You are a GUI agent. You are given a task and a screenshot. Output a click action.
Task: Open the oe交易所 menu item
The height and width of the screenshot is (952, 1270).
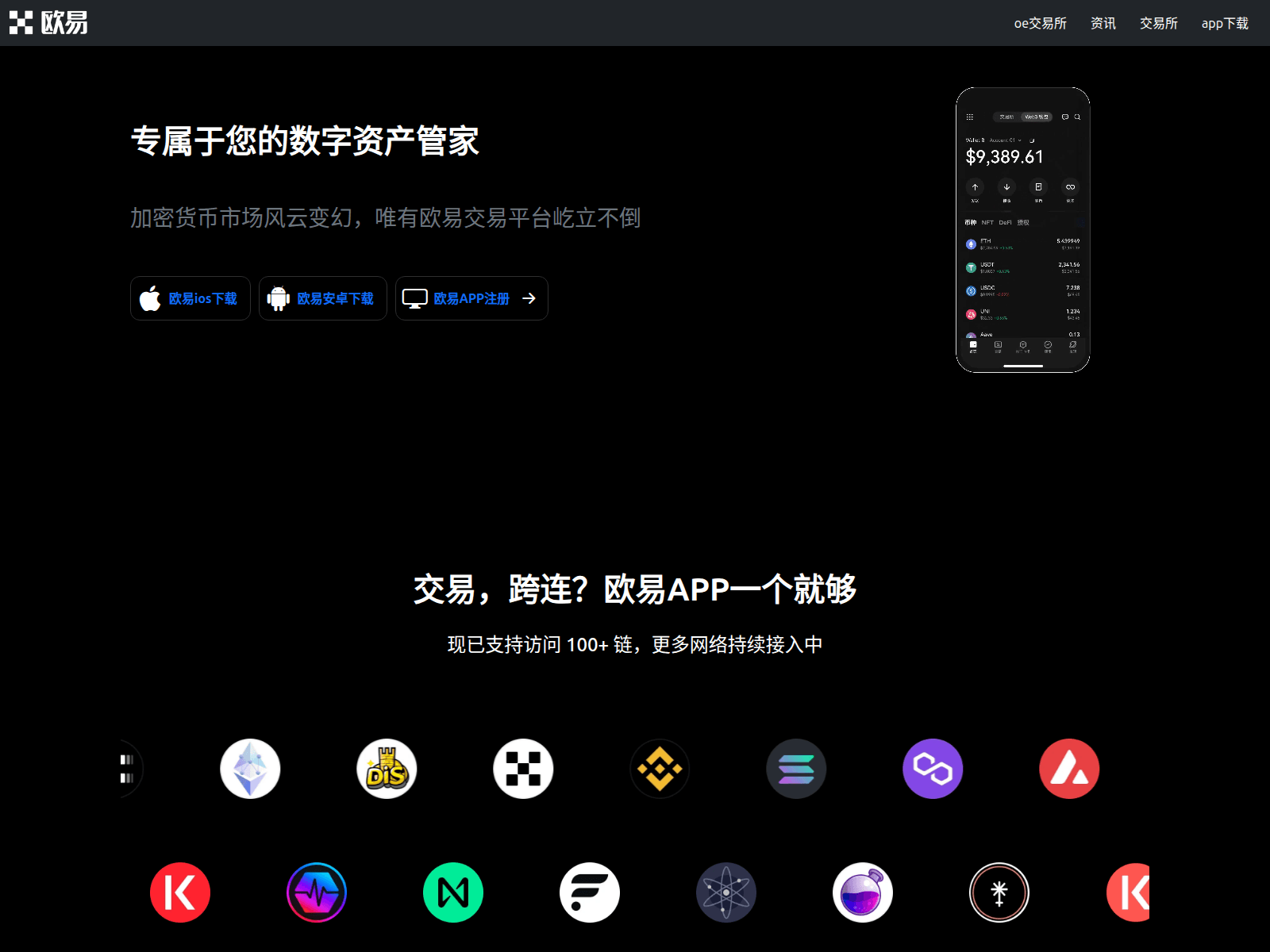pos(1040,23)
